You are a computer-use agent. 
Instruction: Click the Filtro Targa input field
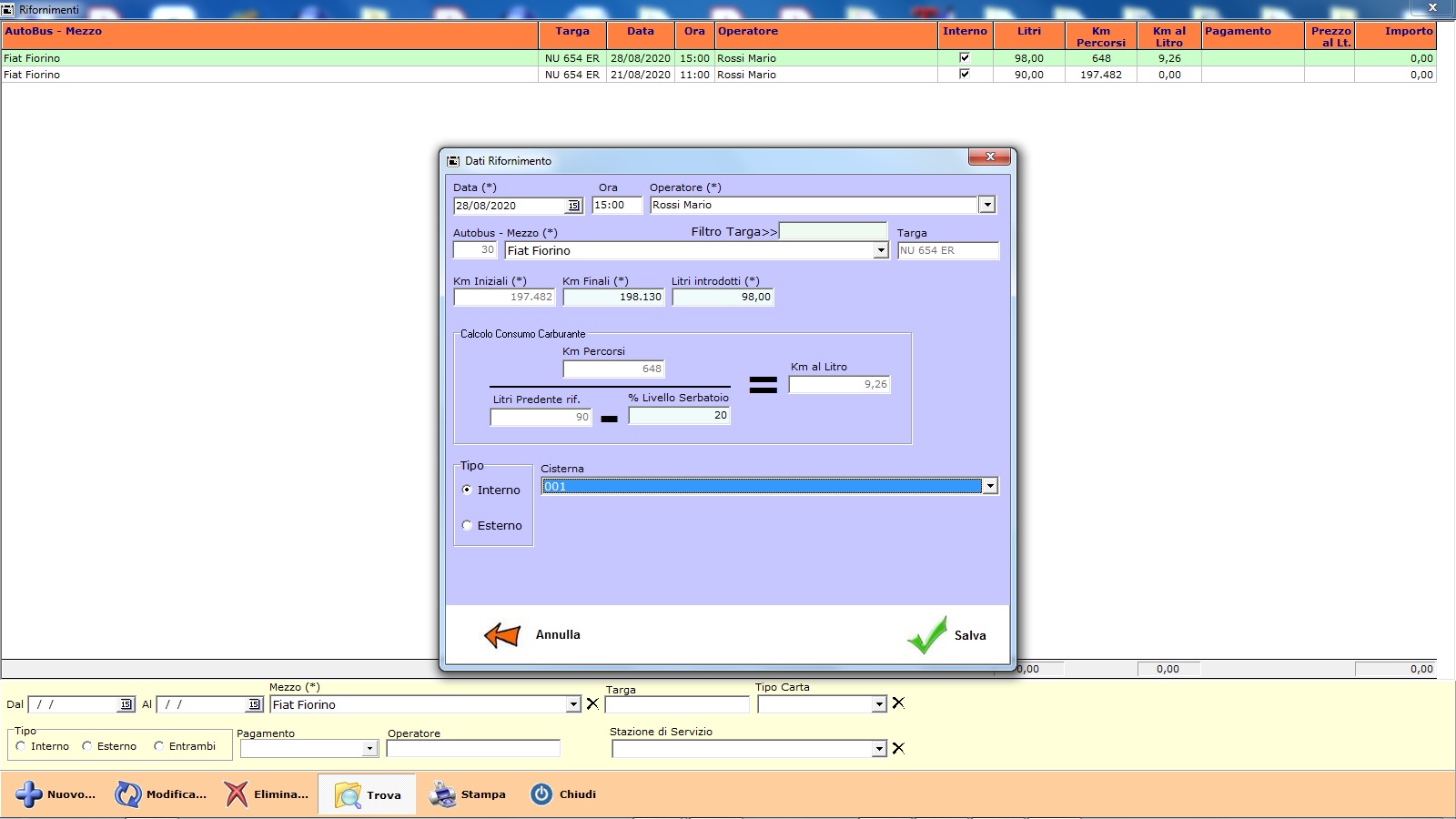833,231
